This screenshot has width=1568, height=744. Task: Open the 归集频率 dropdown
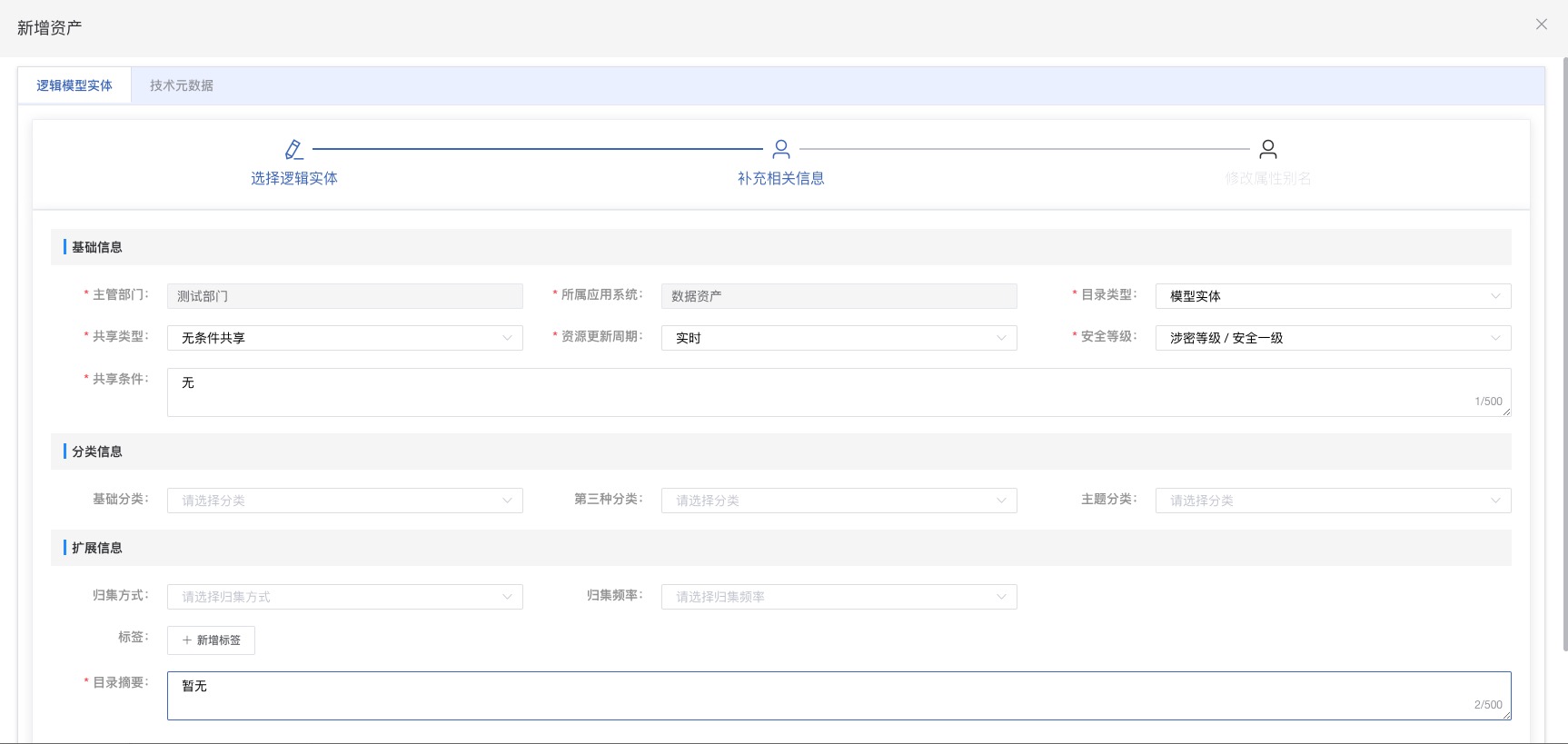[x=838, y=597]
